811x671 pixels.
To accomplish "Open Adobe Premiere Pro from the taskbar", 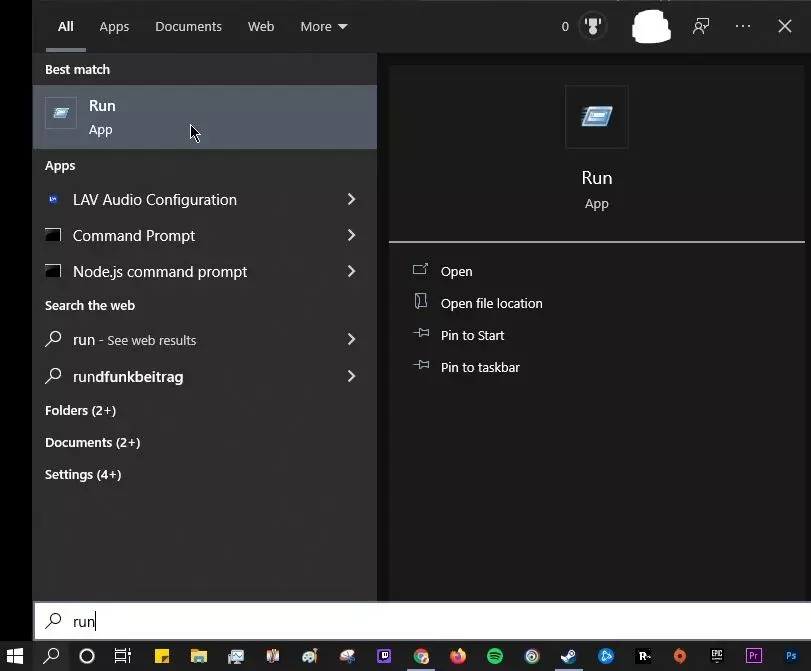I will pos(754,657).
